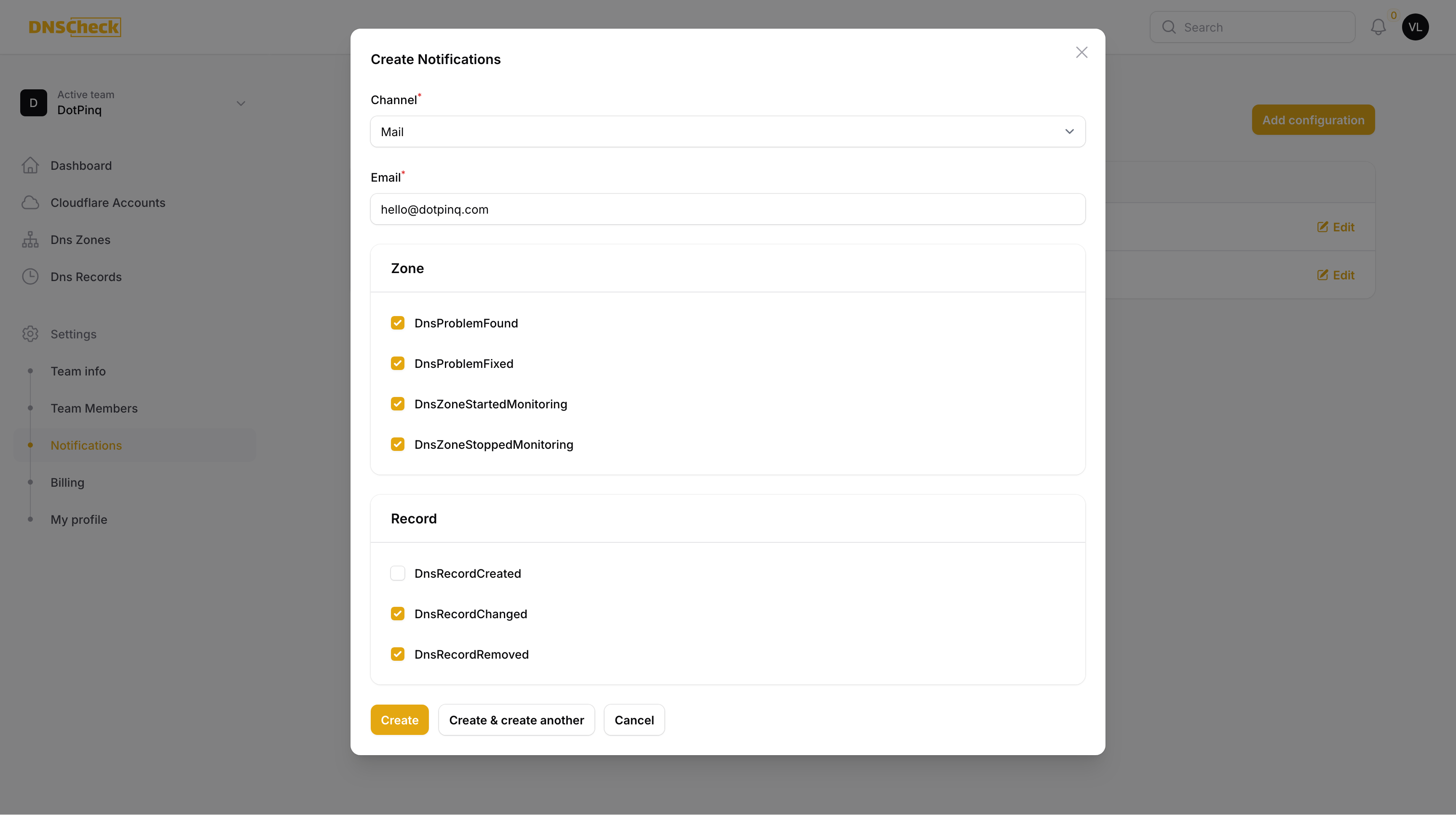Enable the DnsRecordCreated checkbox
Viewport: 1456px width, 815px height.
(398, 573)
